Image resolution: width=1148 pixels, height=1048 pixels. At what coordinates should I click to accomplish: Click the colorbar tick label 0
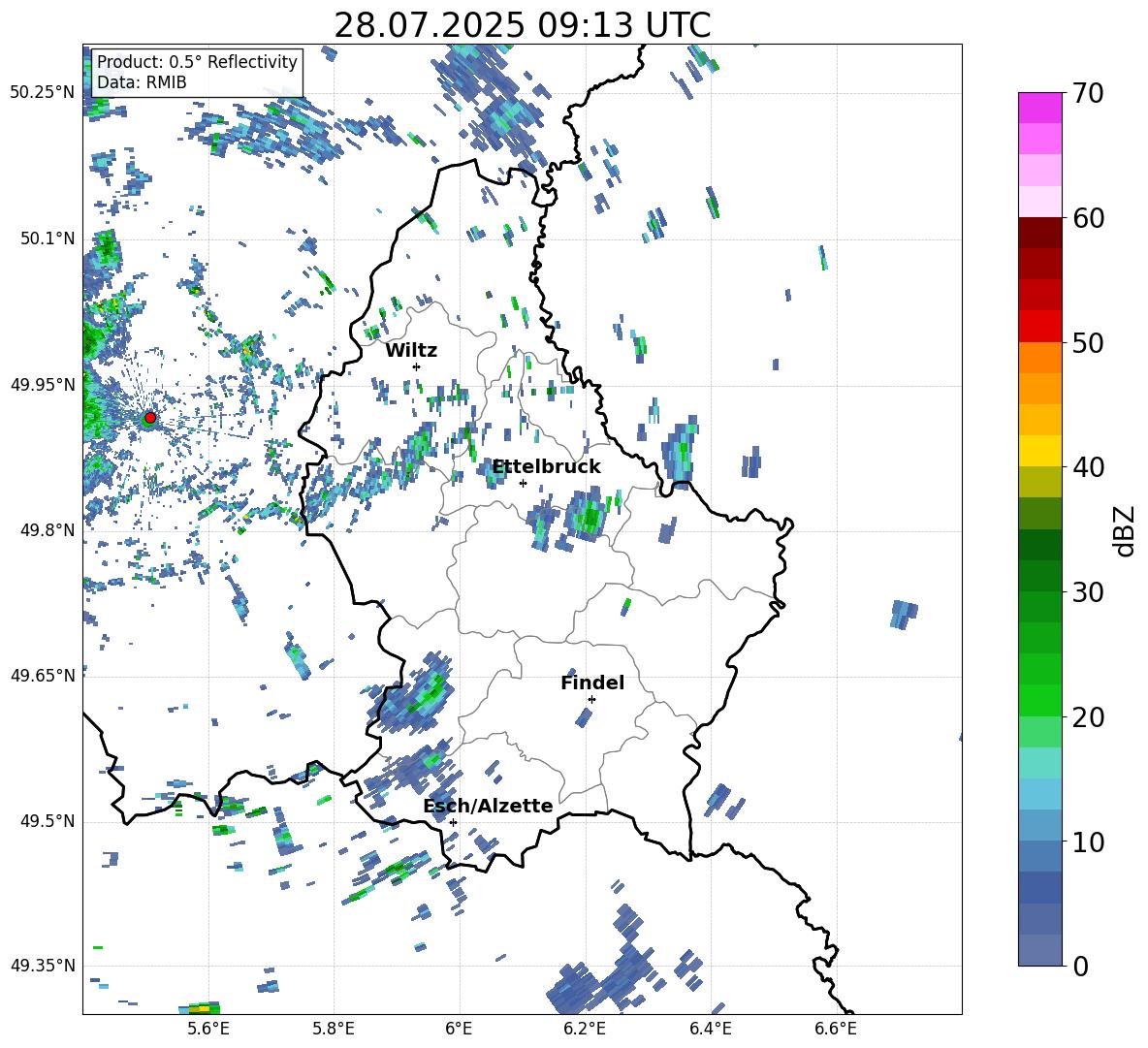(x=1080, y=966)
